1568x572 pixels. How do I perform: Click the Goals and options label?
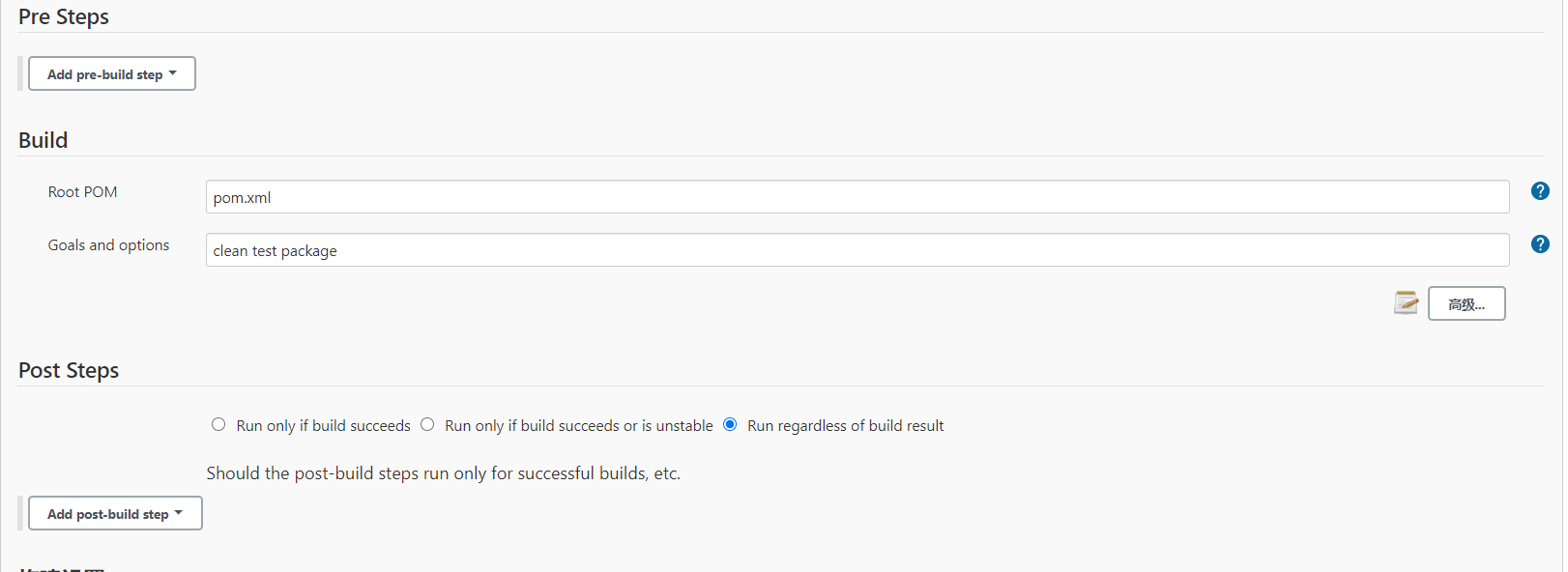tap(109, 245)
